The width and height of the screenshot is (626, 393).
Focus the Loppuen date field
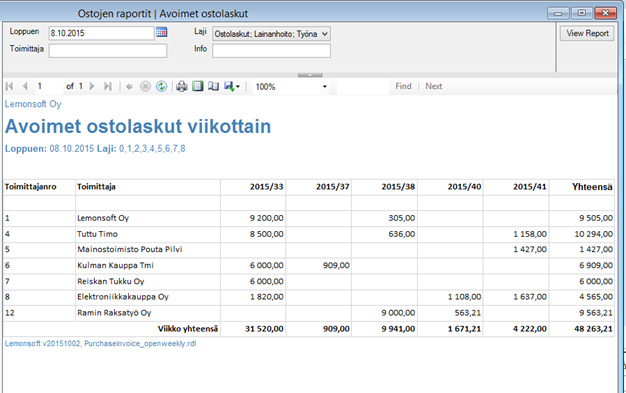click(x=101, y=33)
